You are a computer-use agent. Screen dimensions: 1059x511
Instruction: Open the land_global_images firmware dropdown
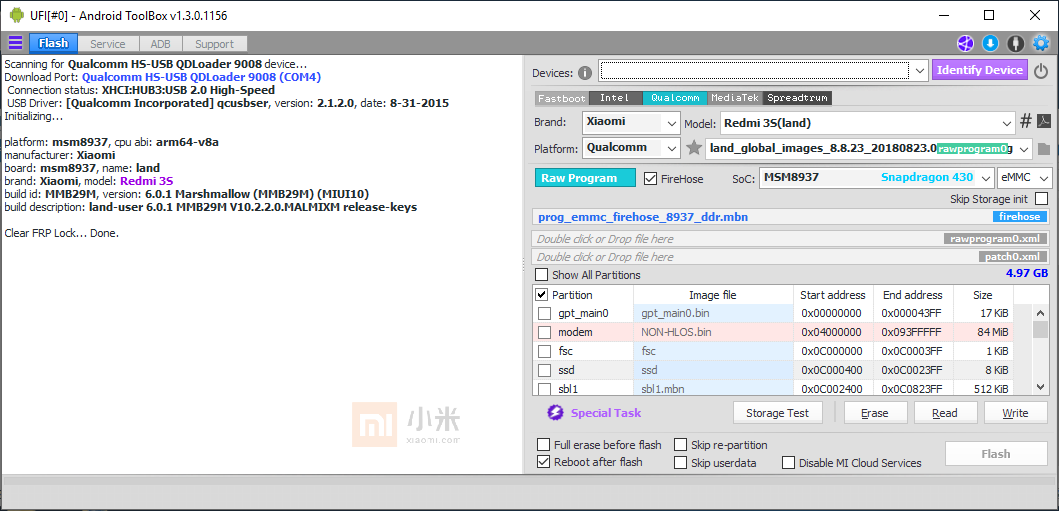click(x=1023, y=149)
